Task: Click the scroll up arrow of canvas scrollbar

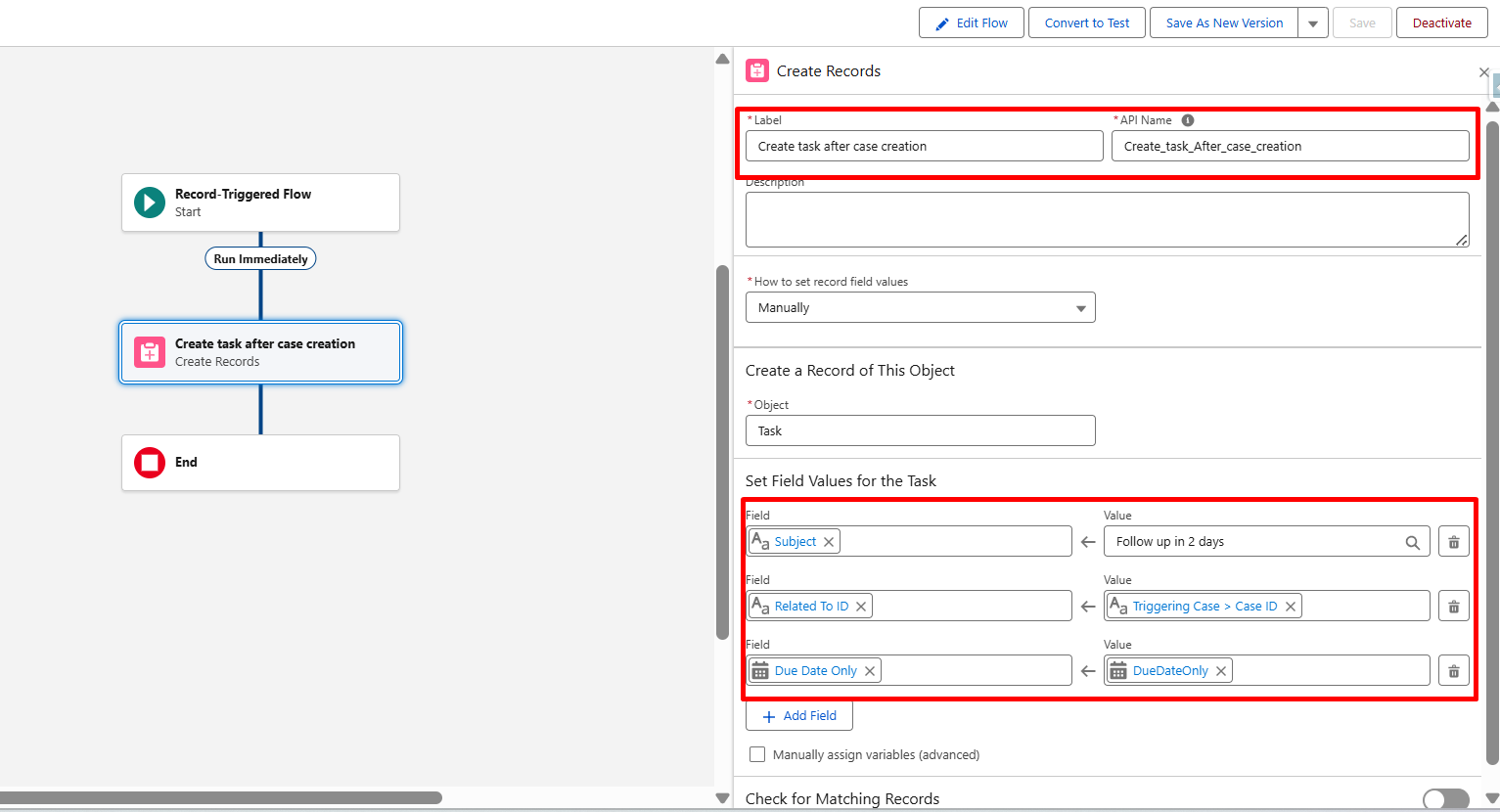Action: [723, 59]
